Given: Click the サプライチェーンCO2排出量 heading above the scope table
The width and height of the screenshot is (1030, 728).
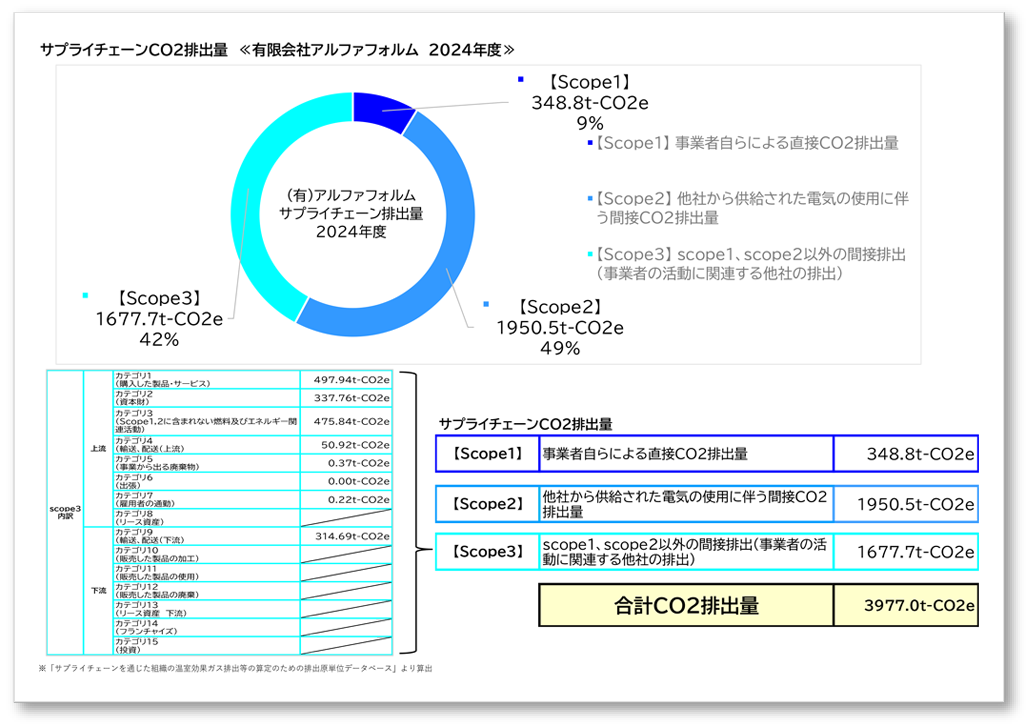Looking at the screenshot, I should point(526,424).
